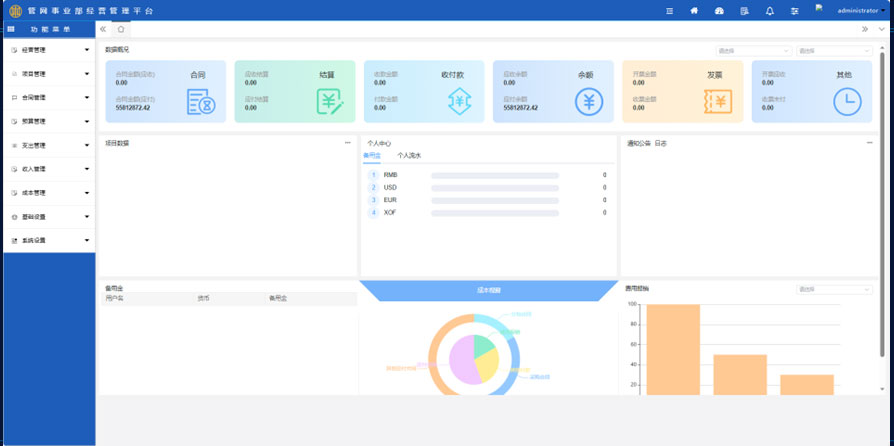894x446 pixels.
Task: Click the home icon in top header
Action: point(694,11)
